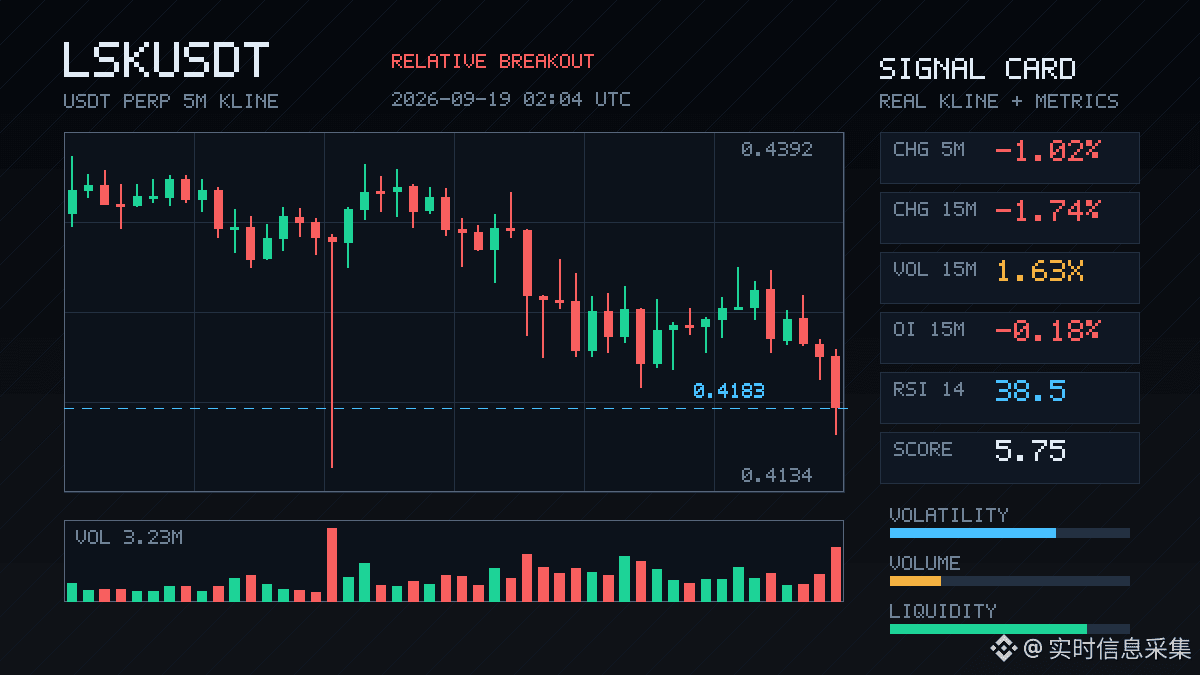This screenshot has height=675, width=1200.
Task: Click the LSKUSDT symbol title
Action: pyautogui.click(x=166, y=60)
